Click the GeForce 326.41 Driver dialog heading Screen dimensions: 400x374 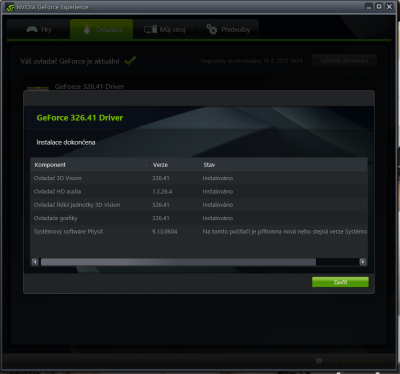coord(80,118)
